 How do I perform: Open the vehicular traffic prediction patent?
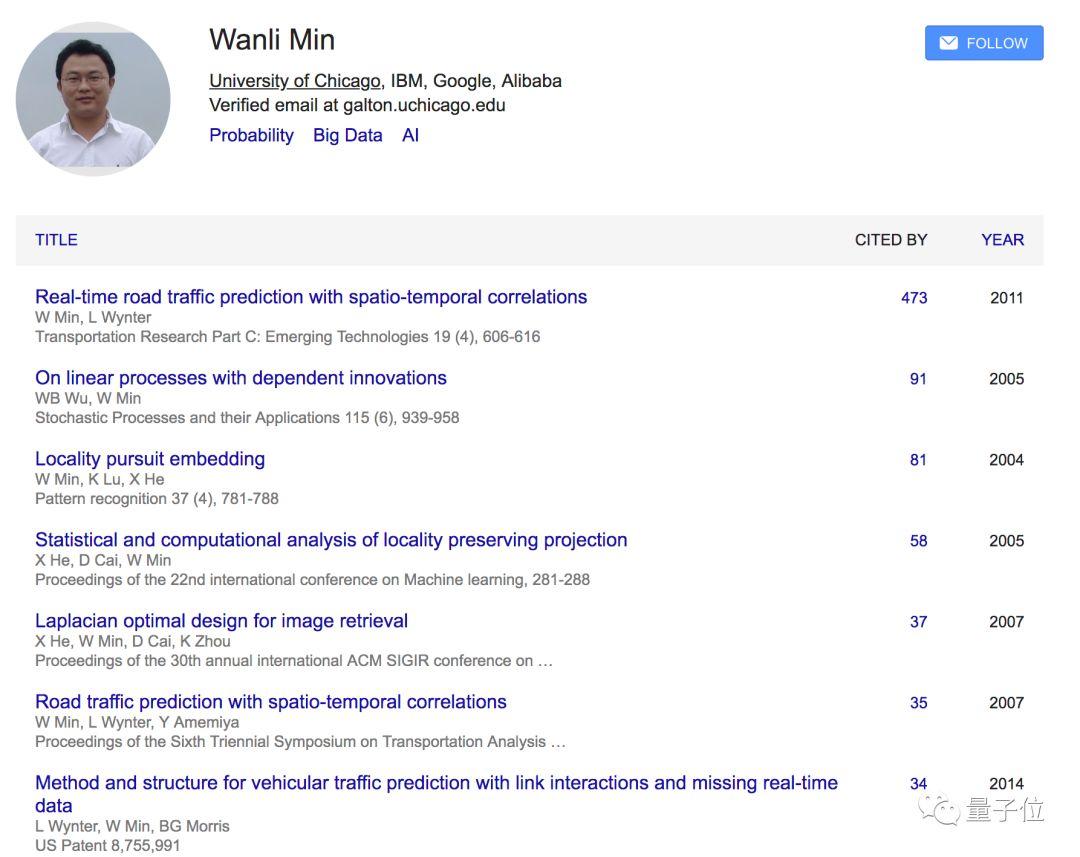point(436,783)
